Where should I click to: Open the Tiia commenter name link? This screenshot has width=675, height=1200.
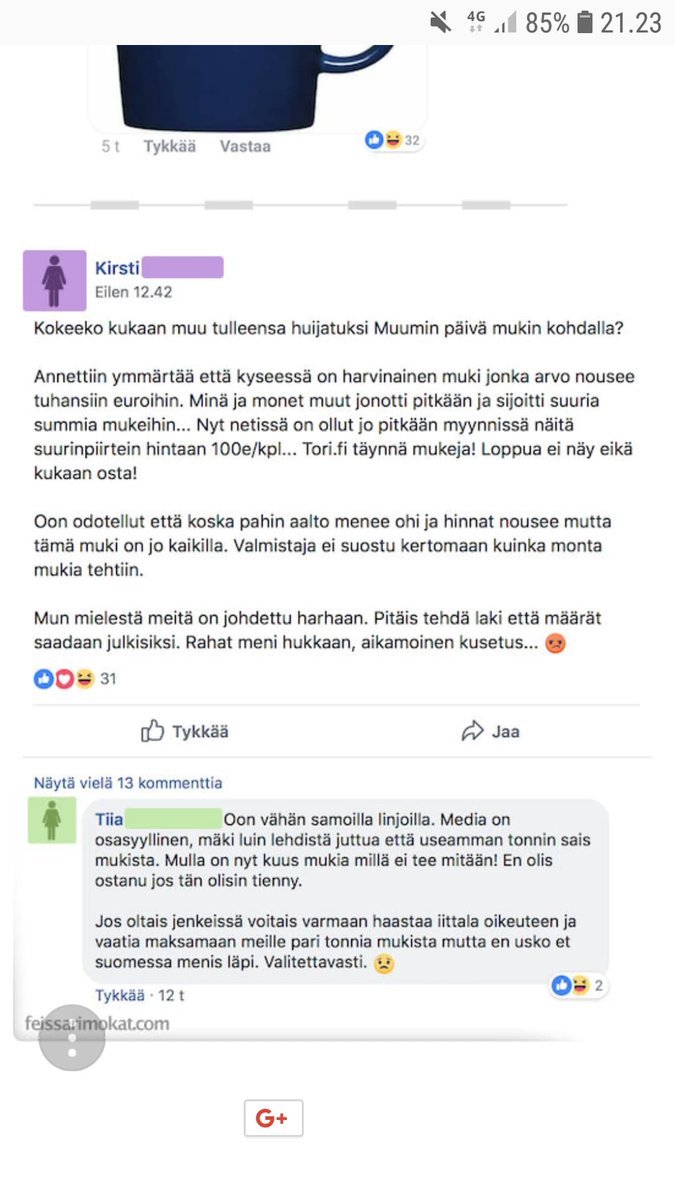109,819
